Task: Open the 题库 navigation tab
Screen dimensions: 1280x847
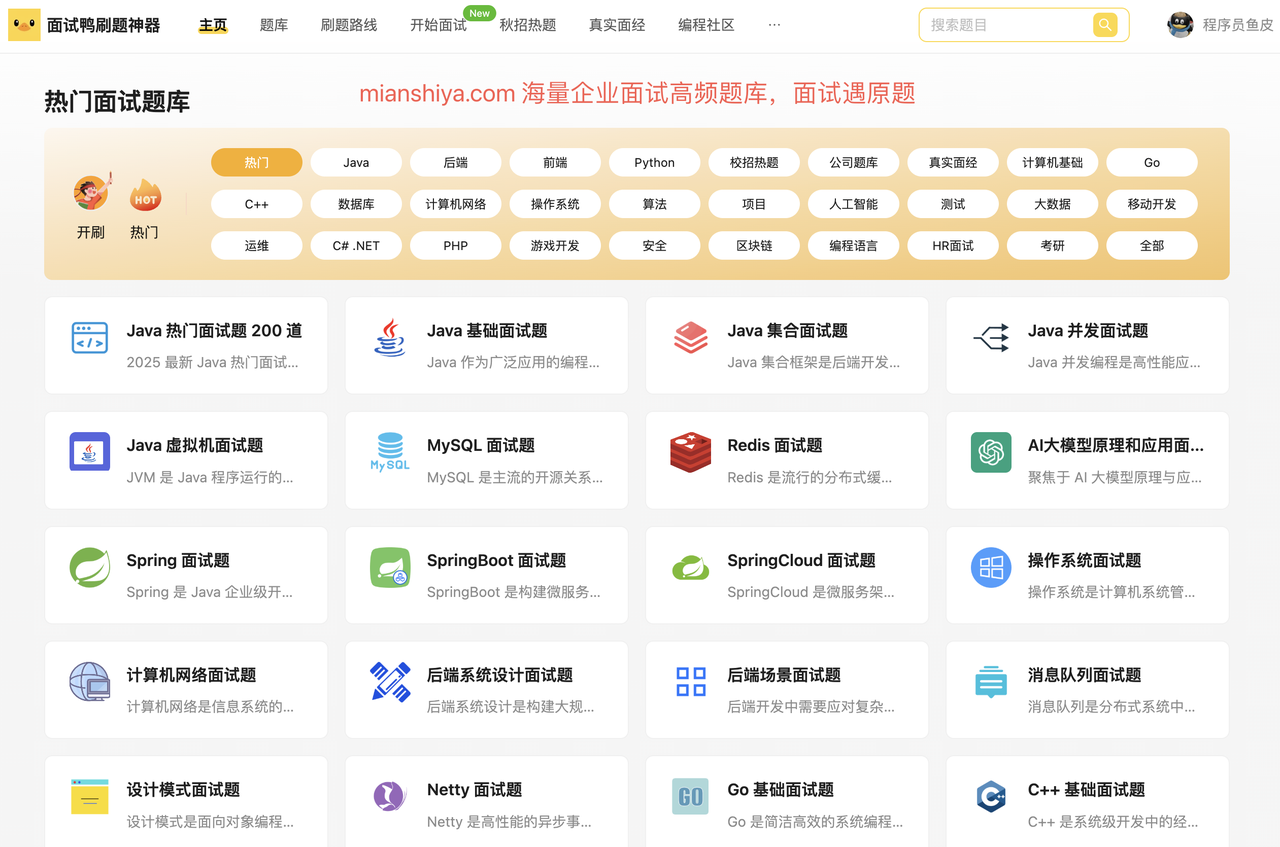Action: pos(274,25)
